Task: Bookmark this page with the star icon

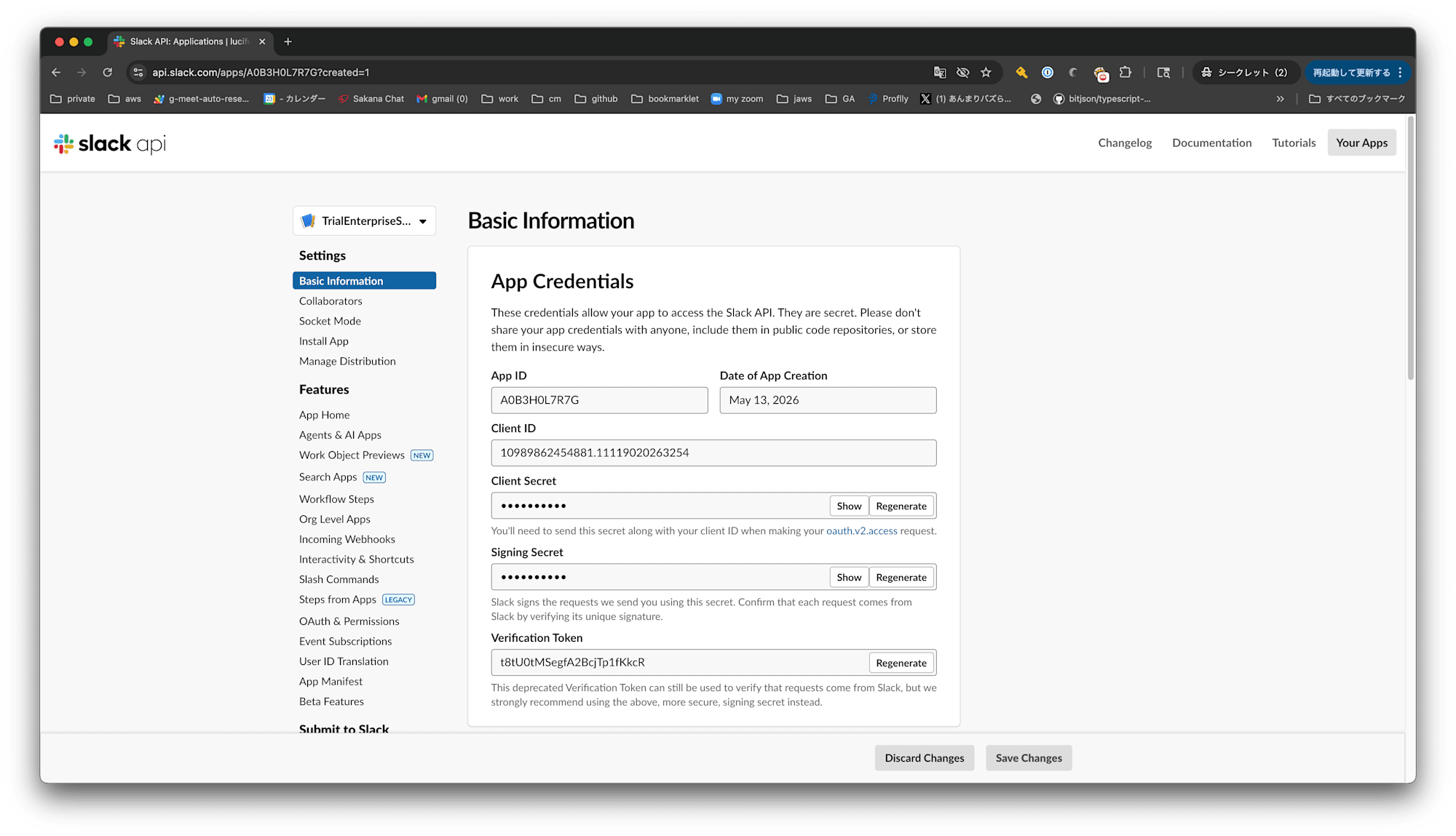Action: coord(986,73)
